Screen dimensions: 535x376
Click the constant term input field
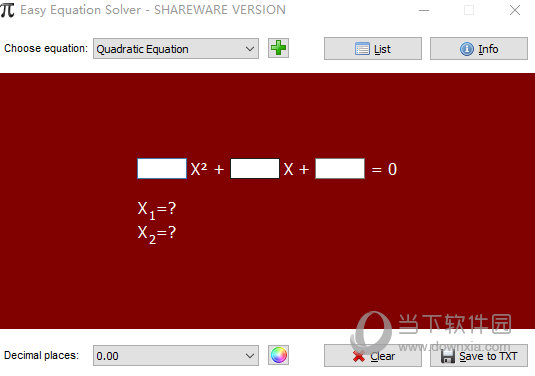(x=340, y=169)
